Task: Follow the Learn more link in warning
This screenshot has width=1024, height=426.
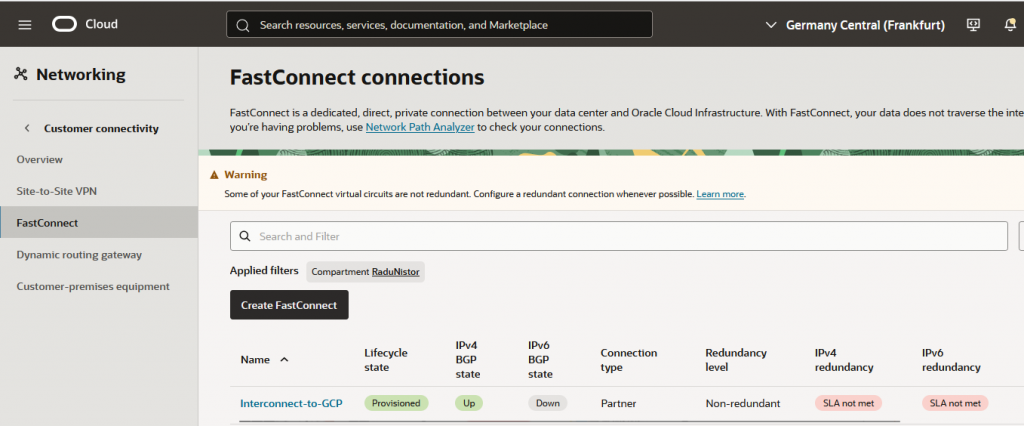Action: pyautogui.click(x=720, y=194)
